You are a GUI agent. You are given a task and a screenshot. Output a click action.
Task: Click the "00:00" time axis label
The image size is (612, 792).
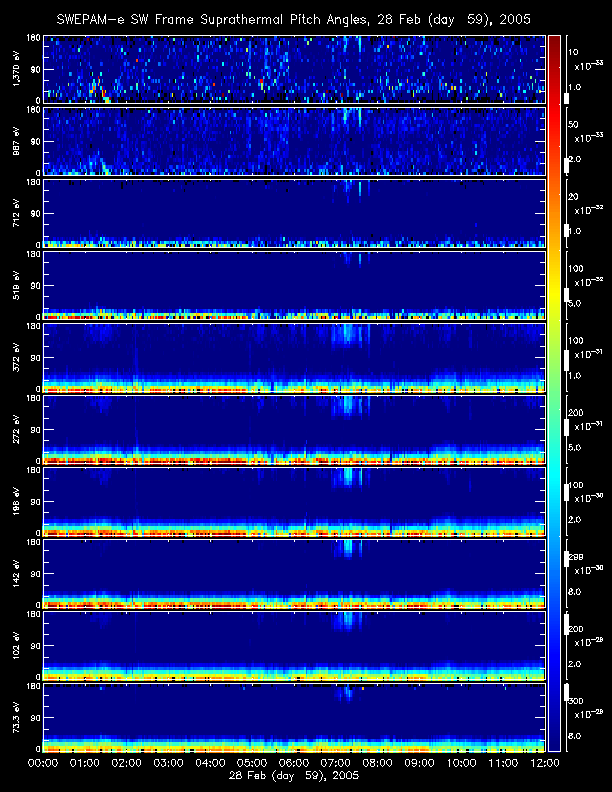[x=43, y=763]
